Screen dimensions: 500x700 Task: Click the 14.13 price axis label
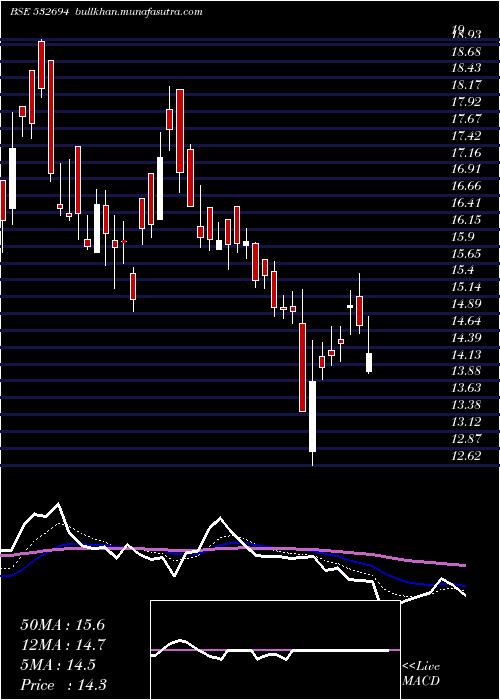pyautogui.click(x=466, y=355)
